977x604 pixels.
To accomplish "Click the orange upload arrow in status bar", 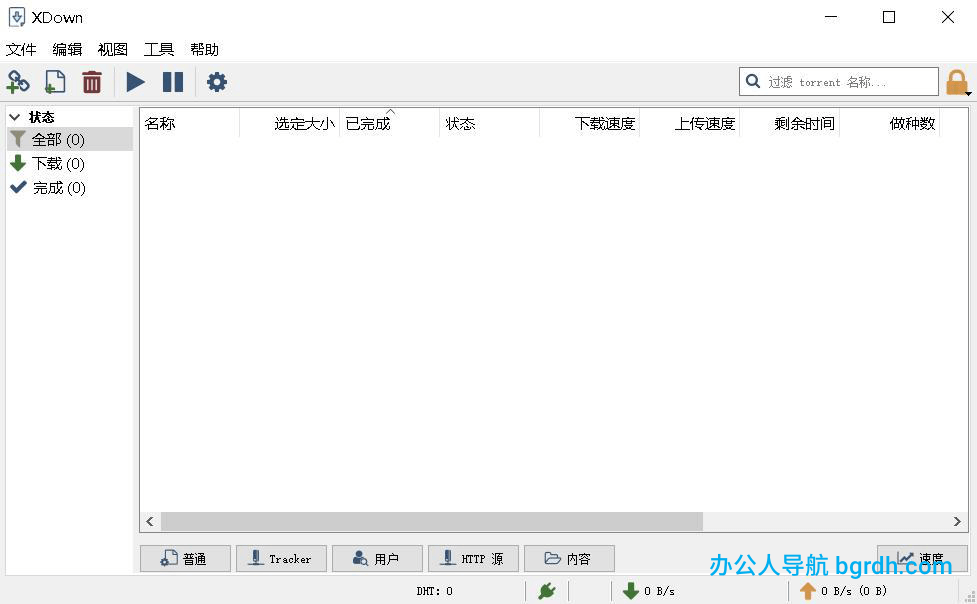I will [x=808, y=590].
